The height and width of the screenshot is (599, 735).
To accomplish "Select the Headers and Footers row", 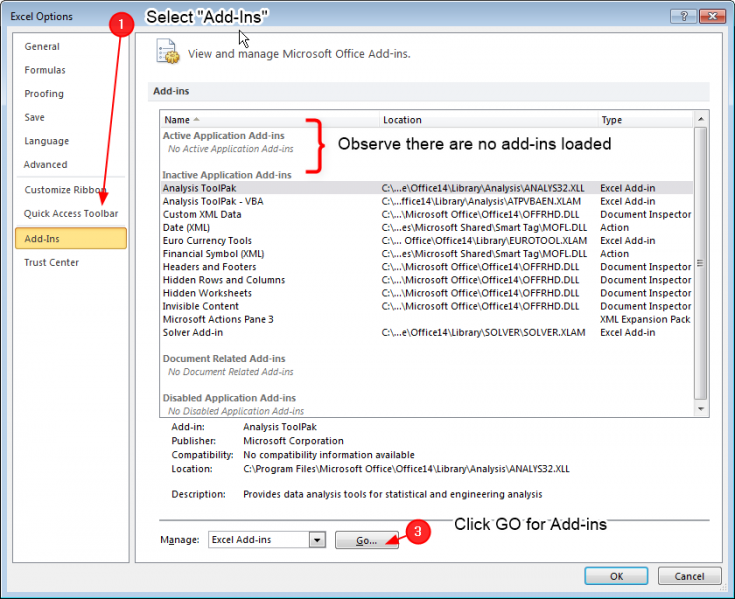I will [x=426, y=267].
